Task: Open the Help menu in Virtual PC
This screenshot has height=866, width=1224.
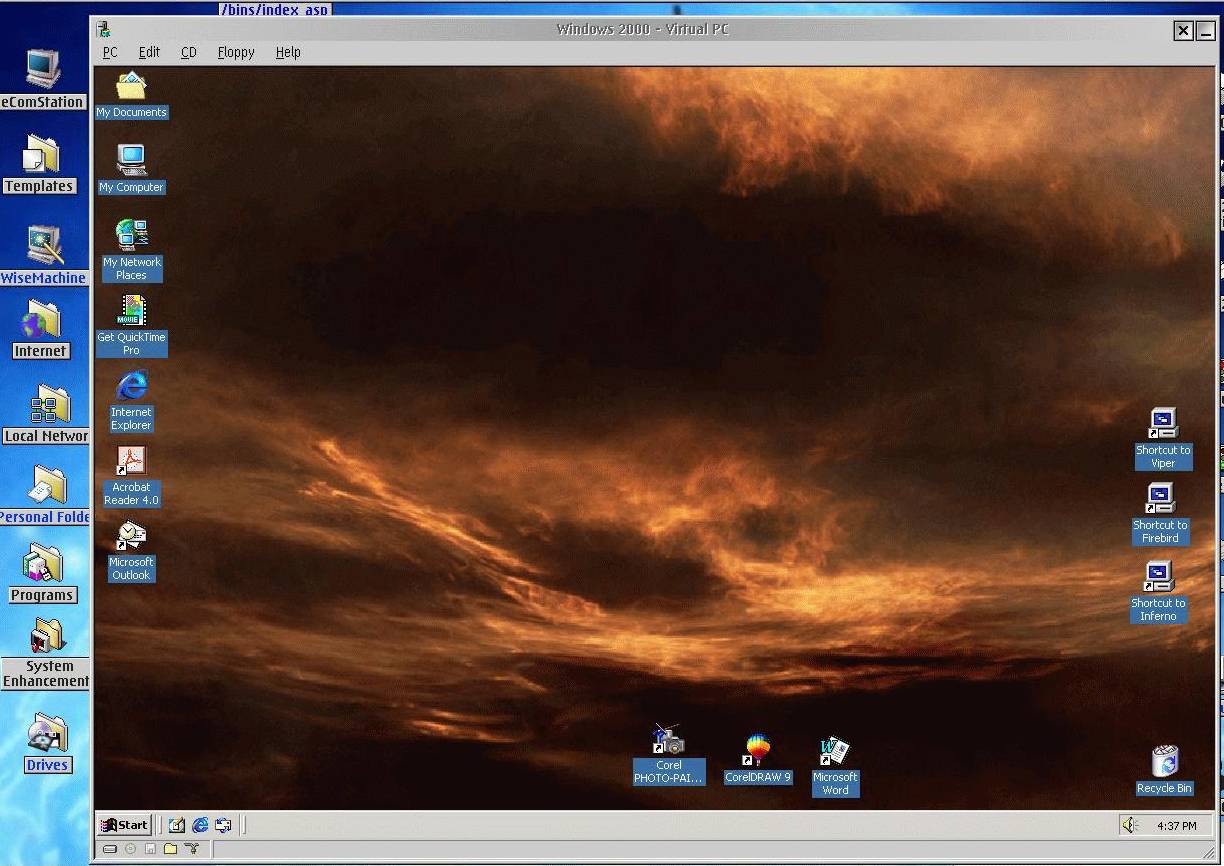Action: (x=288, y=52)
